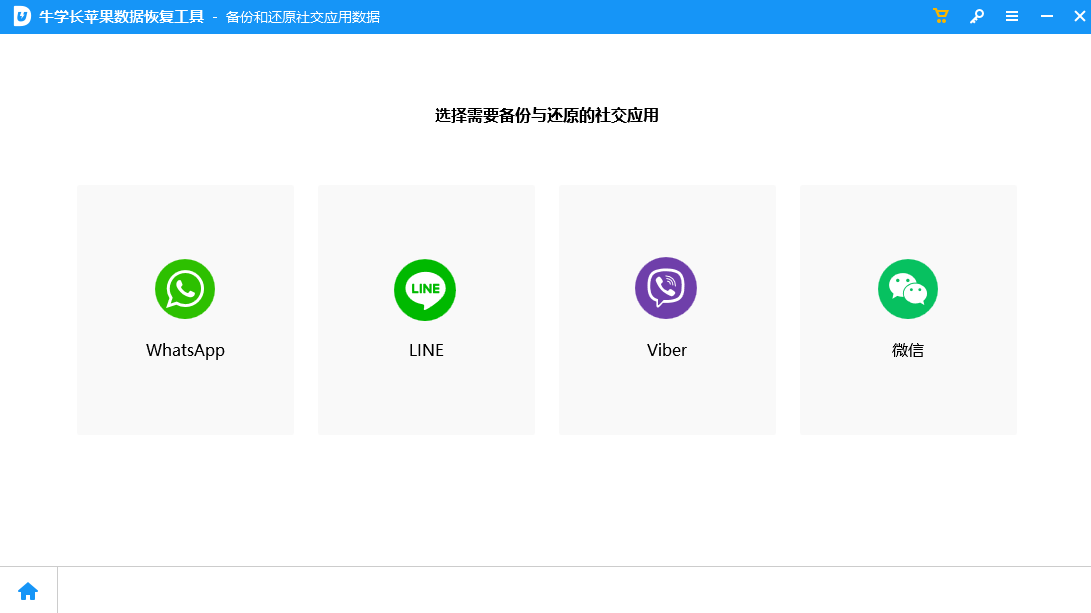
Task: Click the purple Viber icon
Action: click(x=666, y=289)
